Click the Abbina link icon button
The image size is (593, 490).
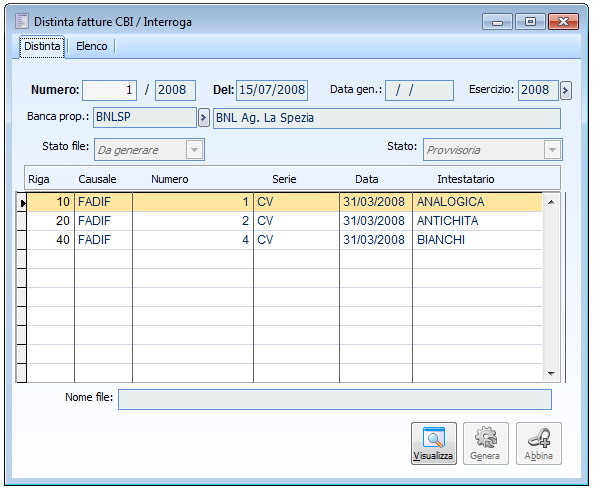pos(539,443)
